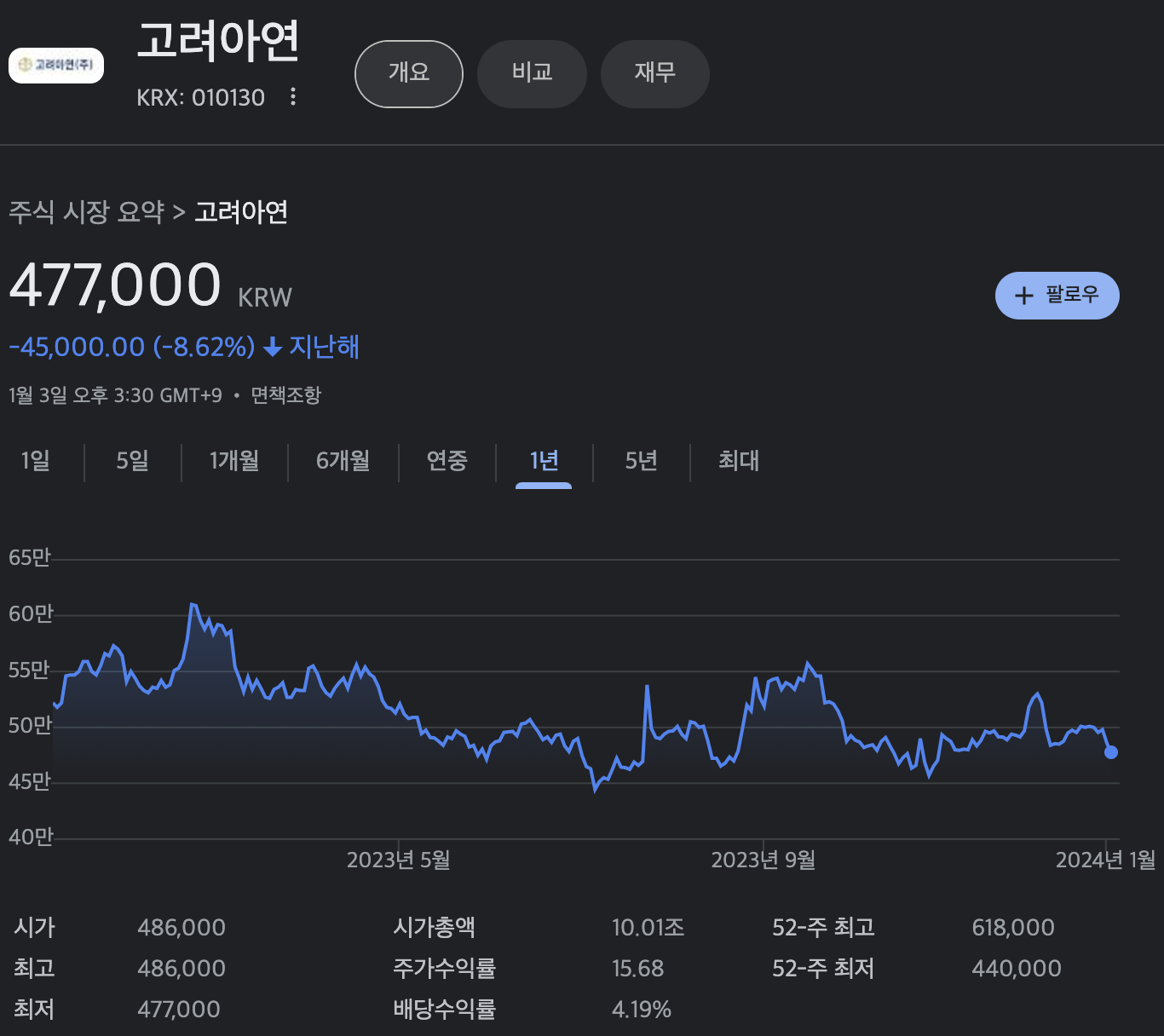Screen dimensions: 1164x1036
Task: Click the 고려아연 breadcrumb text
Action: click(241, 212)
